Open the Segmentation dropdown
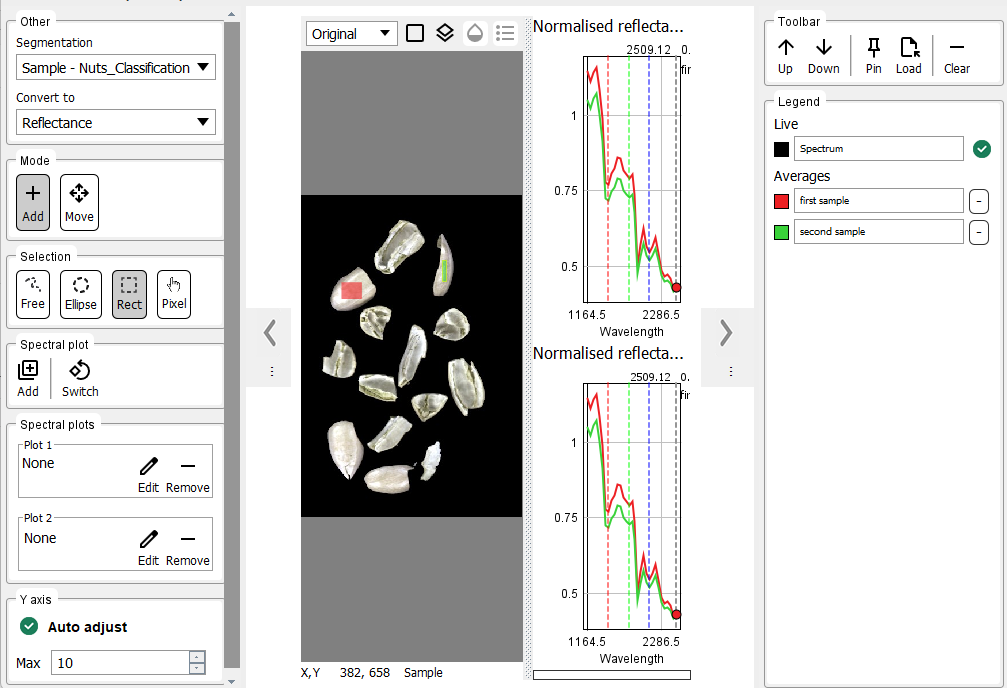Screen dimensions: 1007x688 (116, 68)
